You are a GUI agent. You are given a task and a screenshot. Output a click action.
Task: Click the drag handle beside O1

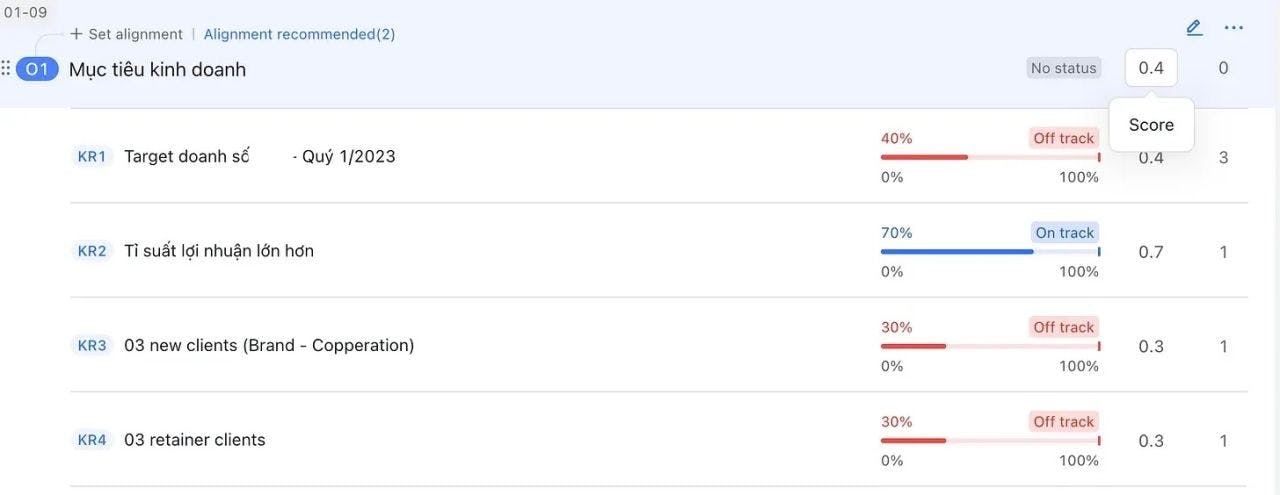coord(6,69)
